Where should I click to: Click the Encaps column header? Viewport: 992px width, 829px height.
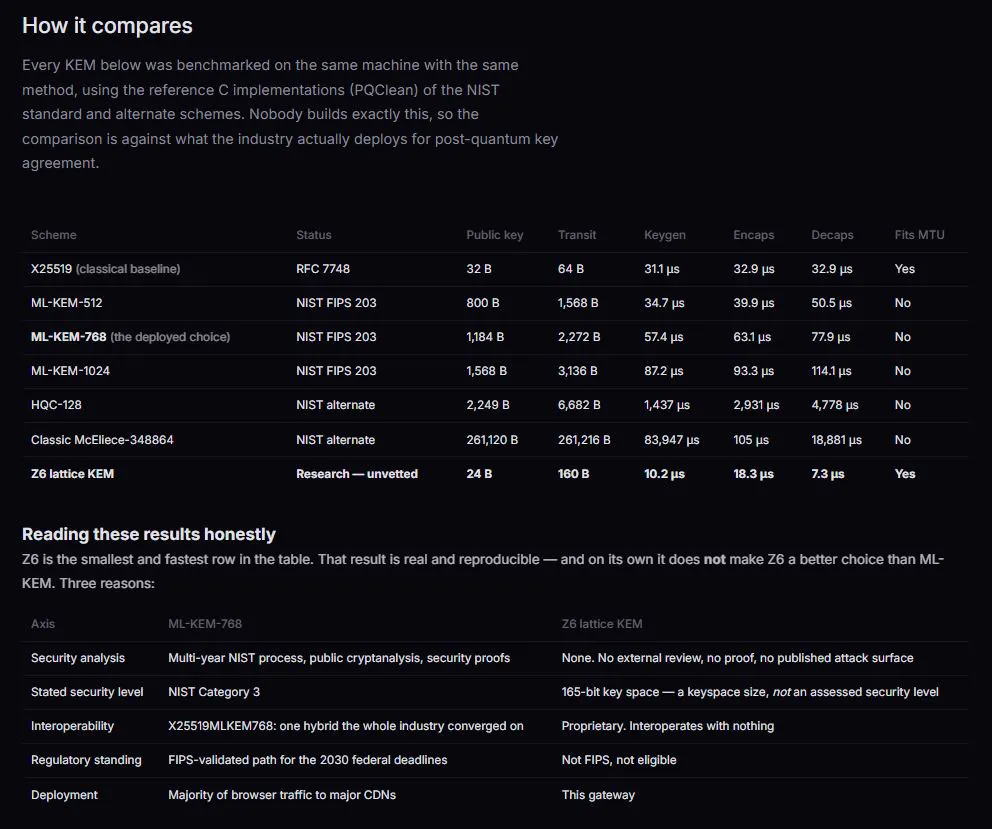tap(753, 235)
